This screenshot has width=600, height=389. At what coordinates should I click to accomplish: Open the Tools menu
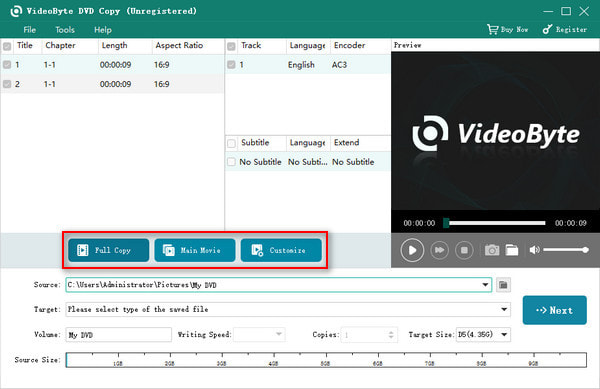click(x=65, y=30)
